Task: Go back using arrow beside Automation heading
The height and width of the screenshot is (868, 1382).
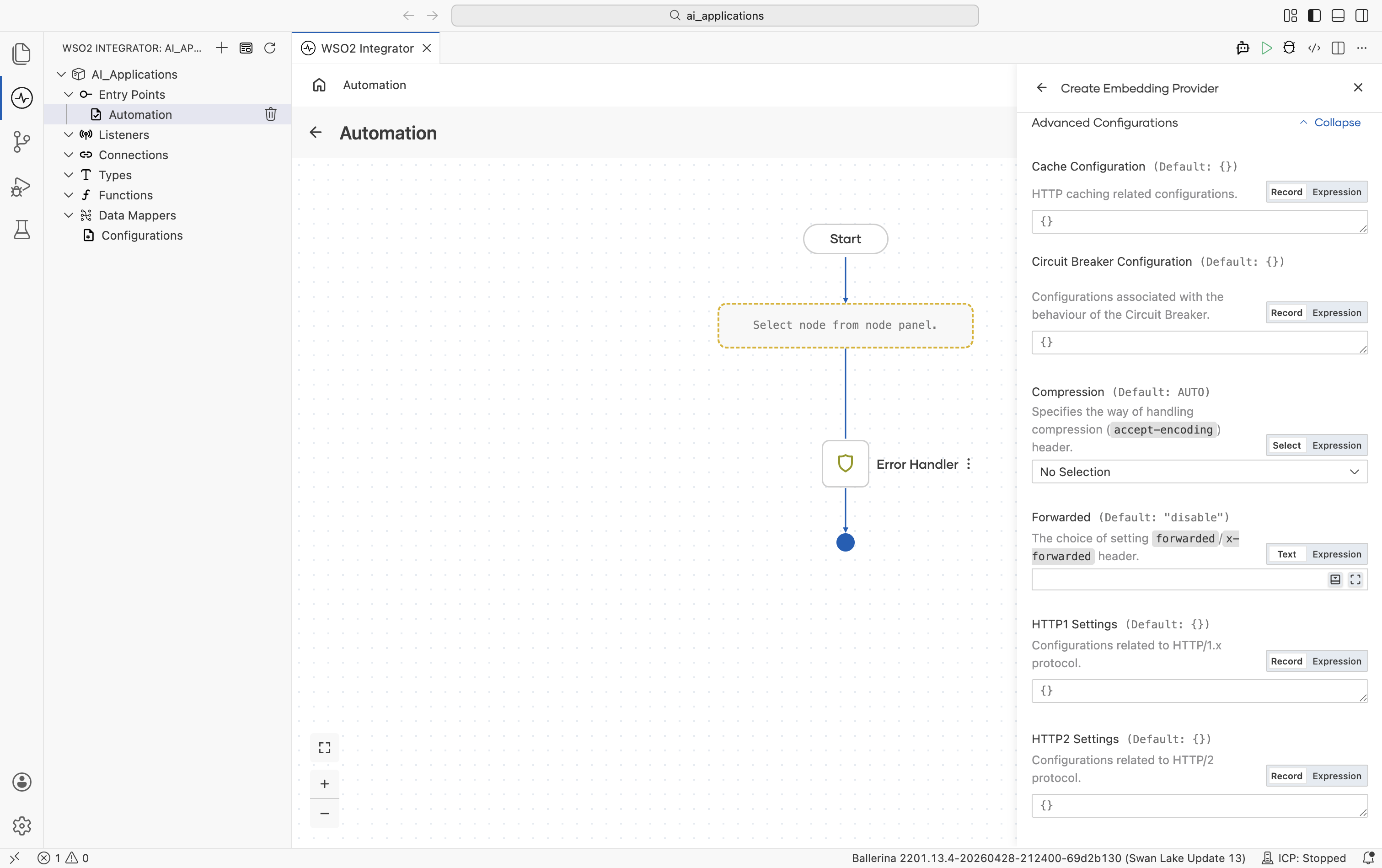Action: pyautogui.click(x=316, y=133)
